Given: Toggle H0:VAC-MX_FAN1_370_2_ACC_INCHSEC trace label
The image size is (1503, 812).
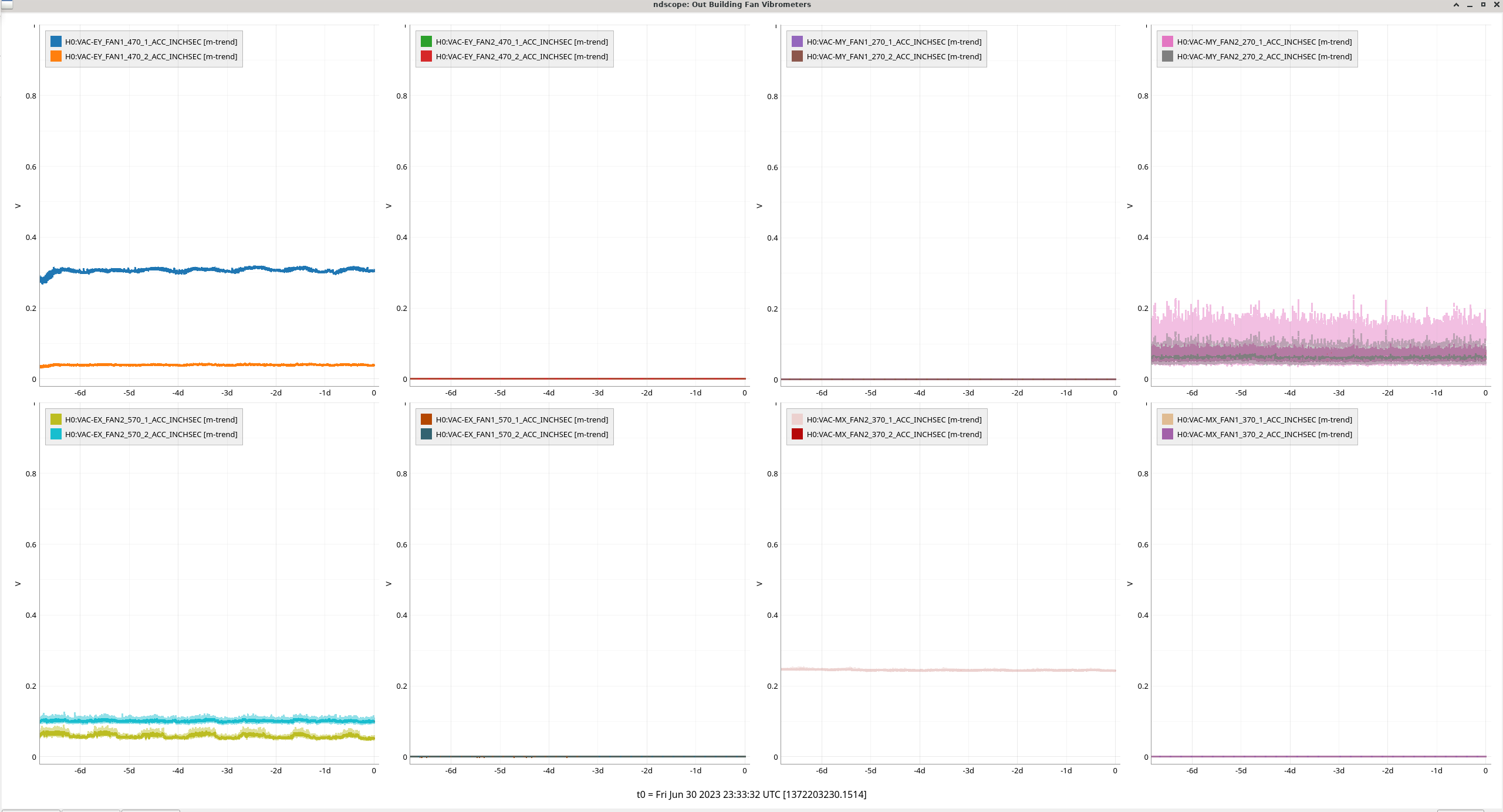Looking at the screenshot, I should coord(1264,434).
